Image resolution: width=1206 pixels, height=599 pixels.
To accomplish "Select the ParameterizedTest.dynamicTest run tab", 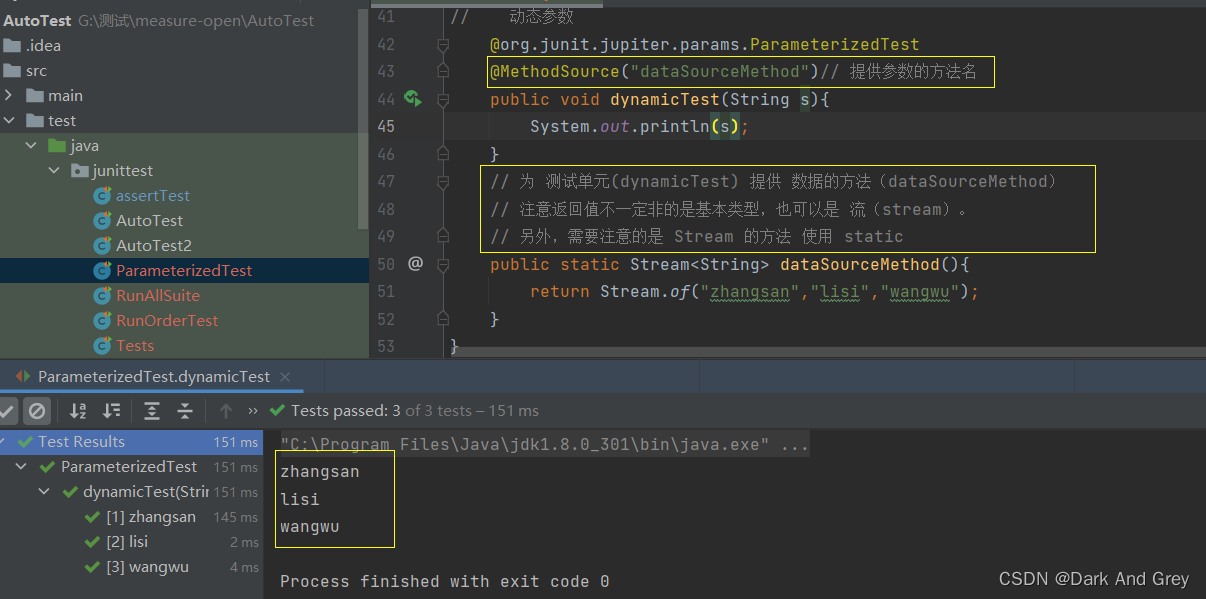I will (x=154, y=377).
